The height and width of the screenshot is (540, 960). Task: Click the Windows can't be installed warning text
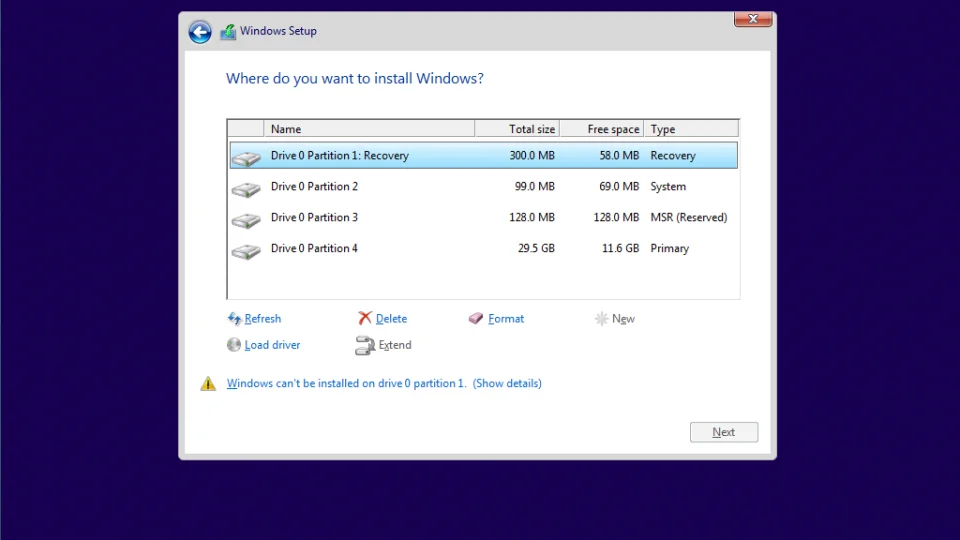(x=347, y=383)
